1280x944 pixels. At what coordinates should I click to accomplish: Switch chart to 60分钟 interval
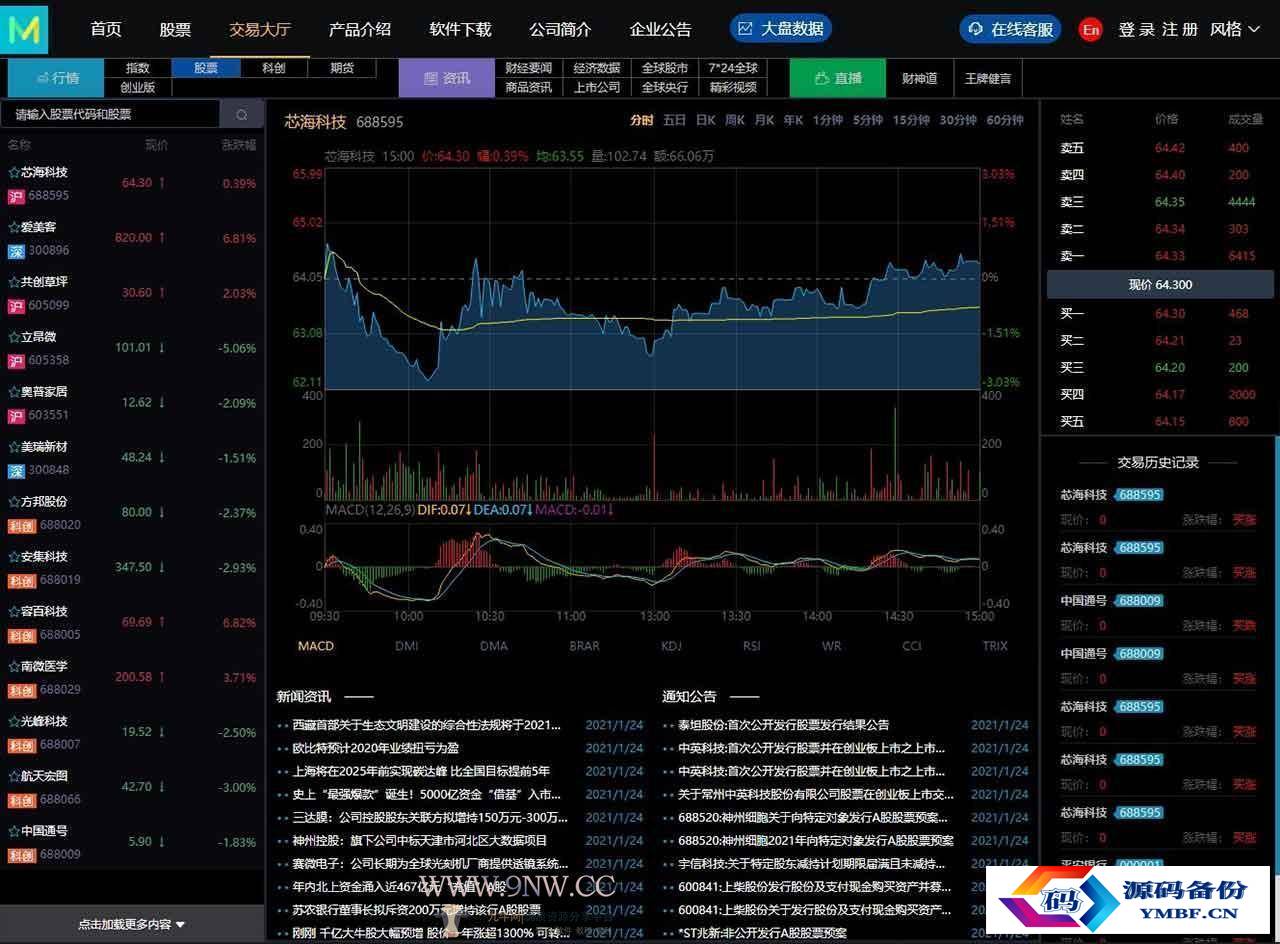click(1005, 120)
